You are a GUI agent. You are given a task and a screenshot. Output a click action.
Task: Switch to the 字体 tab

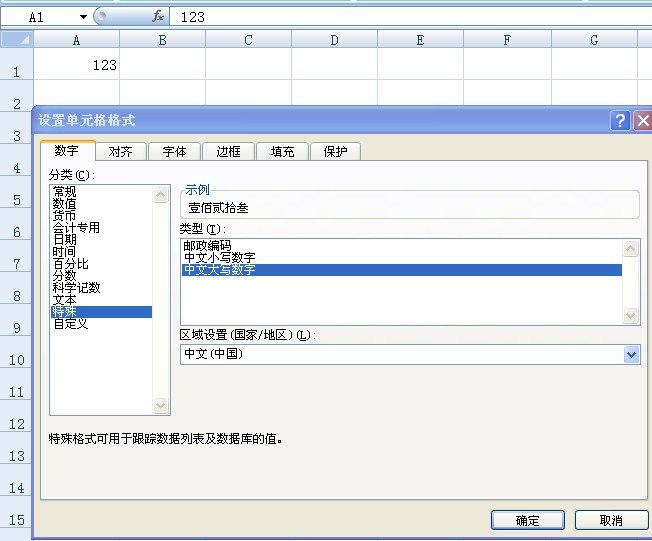174,152
